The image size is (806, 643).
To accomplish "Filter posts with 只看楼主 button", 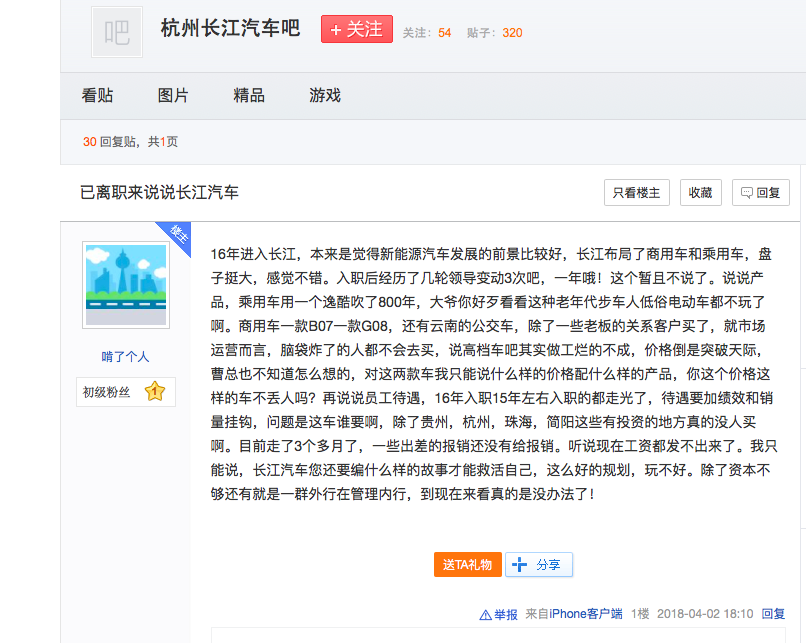I will [x=636, y=193].
